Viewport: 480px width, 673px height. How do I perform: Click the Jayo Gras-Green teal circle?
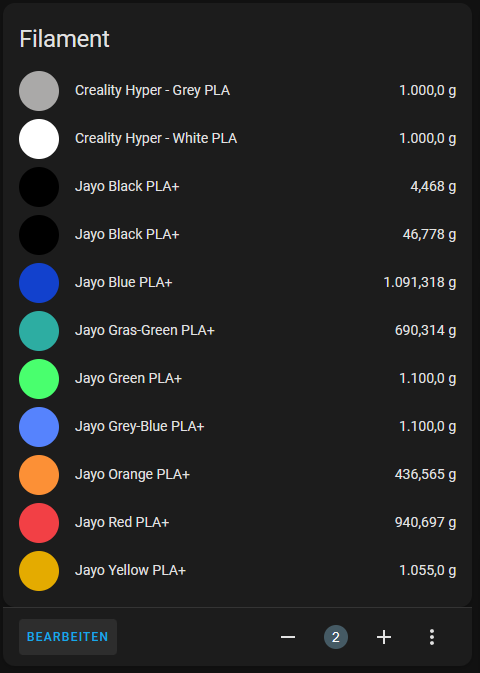pyautogui.click(x=39, y=331)
